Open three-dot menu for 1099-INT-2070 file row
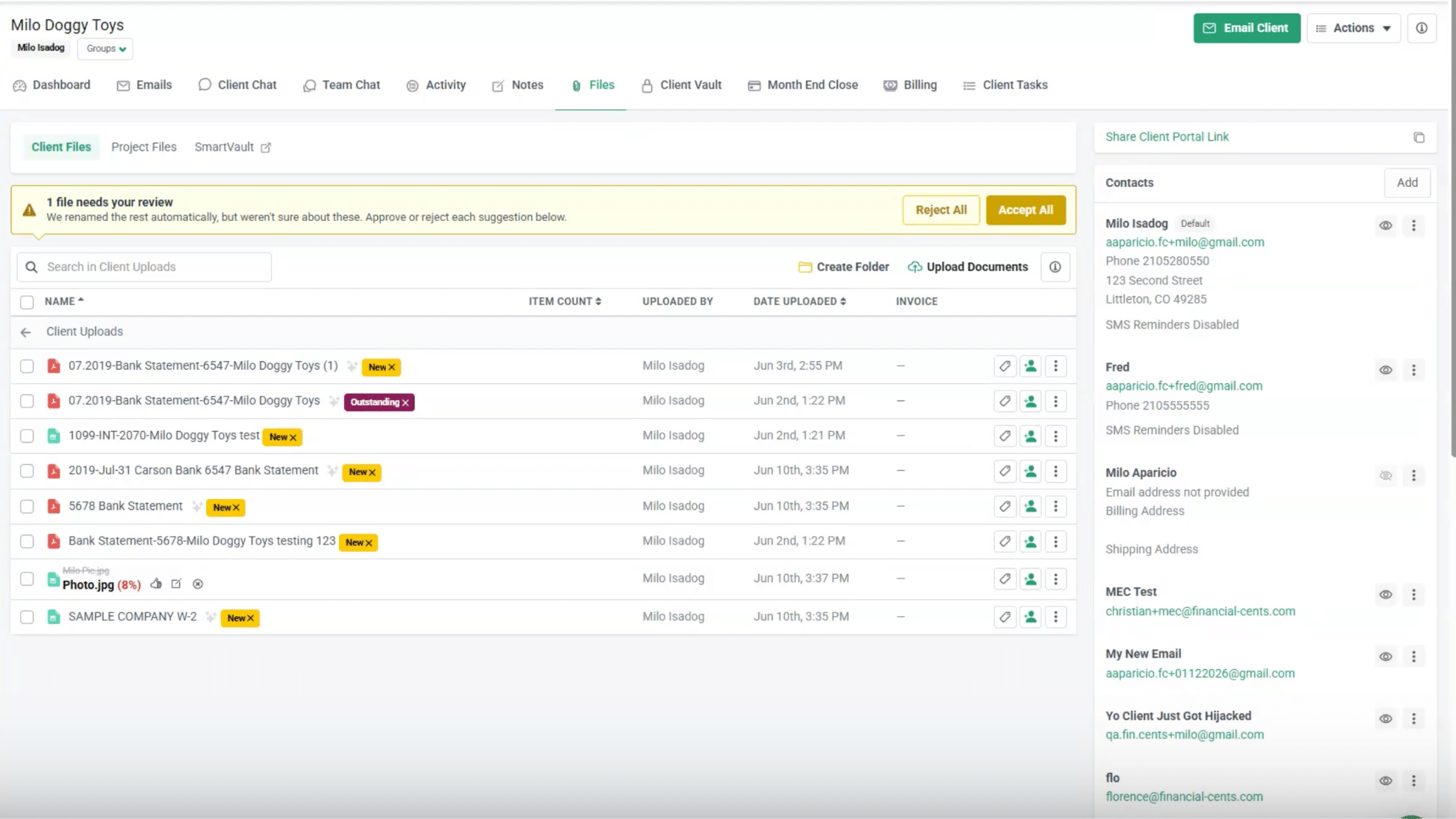 (x=1056, y=436)
